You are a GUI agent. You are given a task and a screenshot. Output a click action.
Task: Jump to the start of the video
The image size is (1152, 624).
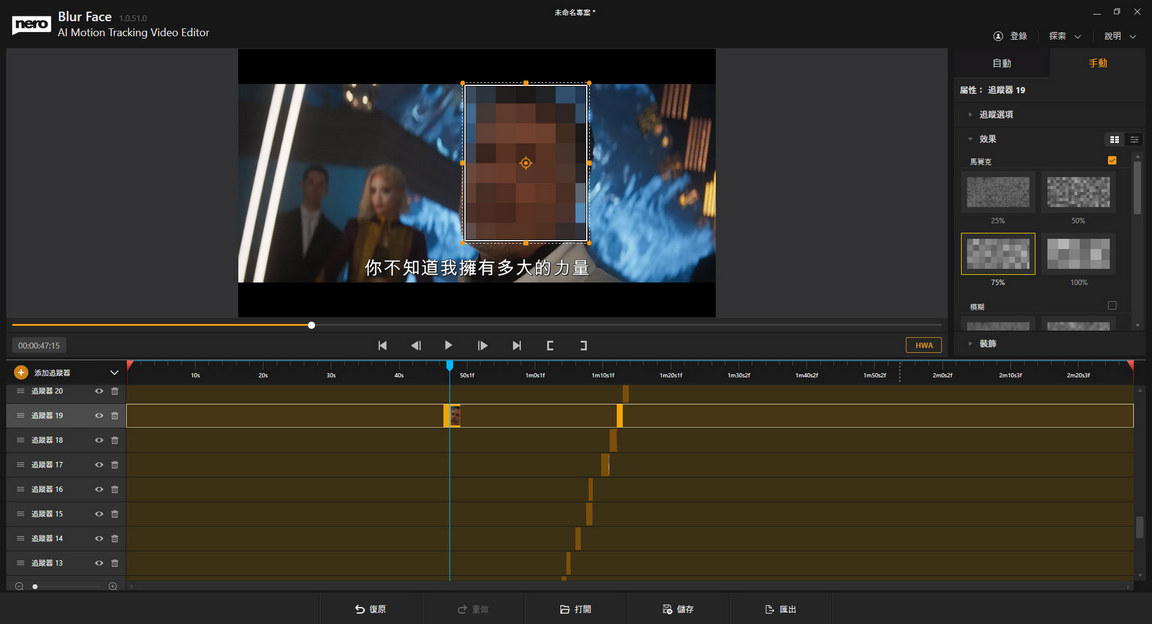click(x=382, y=345)
